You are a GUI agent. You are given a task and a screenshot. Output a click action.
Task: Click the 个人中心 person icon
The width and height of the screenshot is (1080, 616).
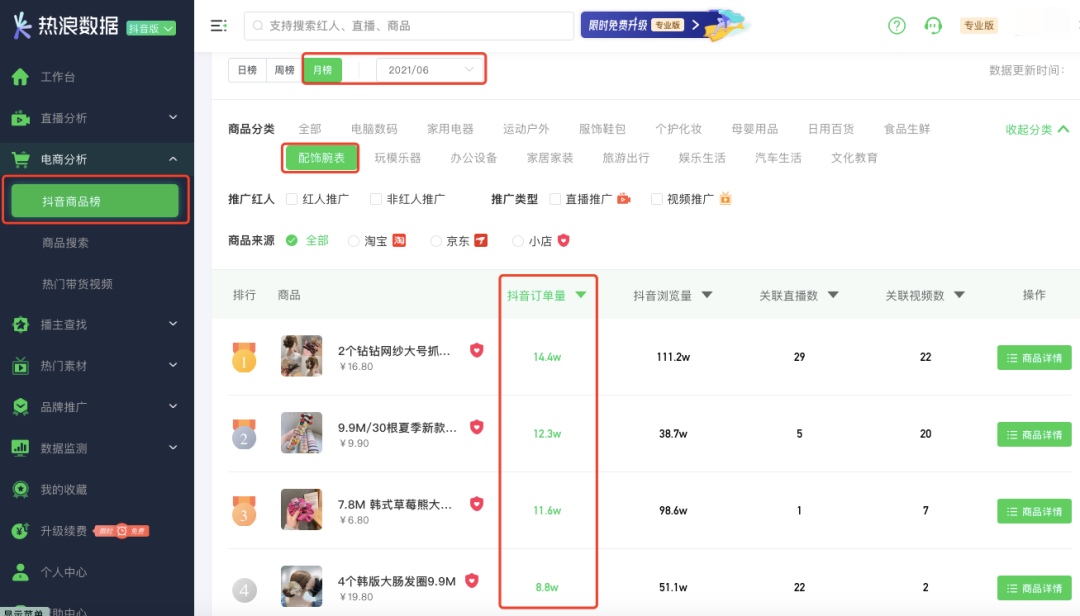(x=21, y=572)
